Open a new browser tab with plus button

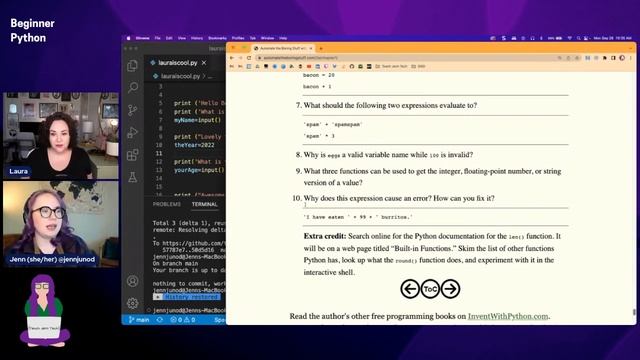[x=321, y=48]
